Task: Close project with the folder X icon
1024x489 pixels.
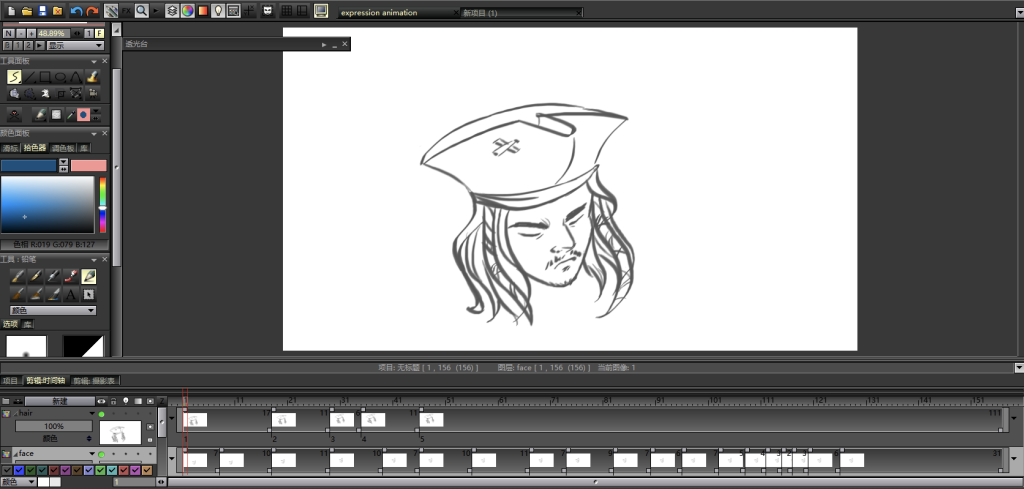Action: pos(58,10)
